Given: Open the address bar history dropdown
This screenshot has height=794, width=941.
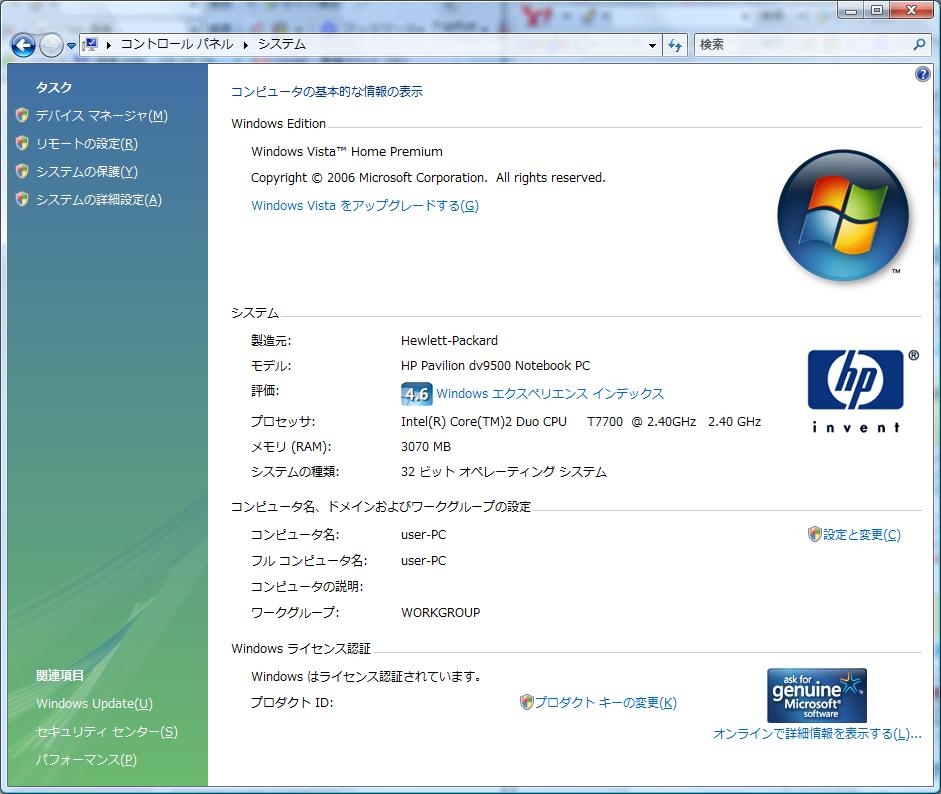Looking at the screenshot, I should coord(652,46).
